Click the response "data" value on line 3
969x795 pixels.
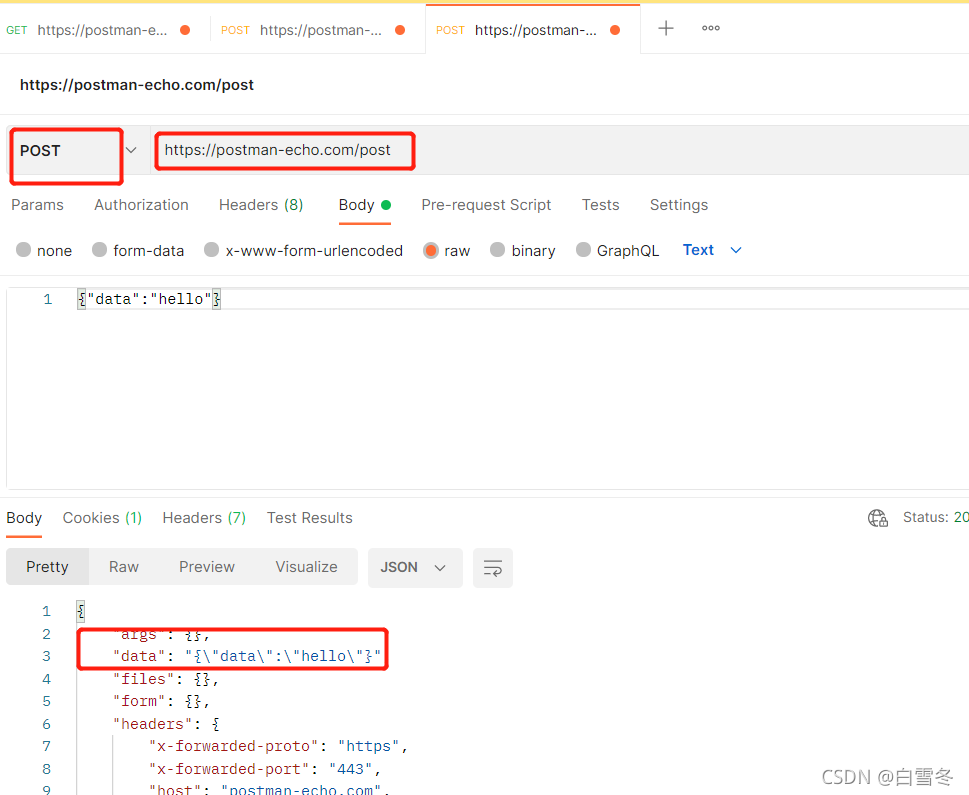click(283, 656)
